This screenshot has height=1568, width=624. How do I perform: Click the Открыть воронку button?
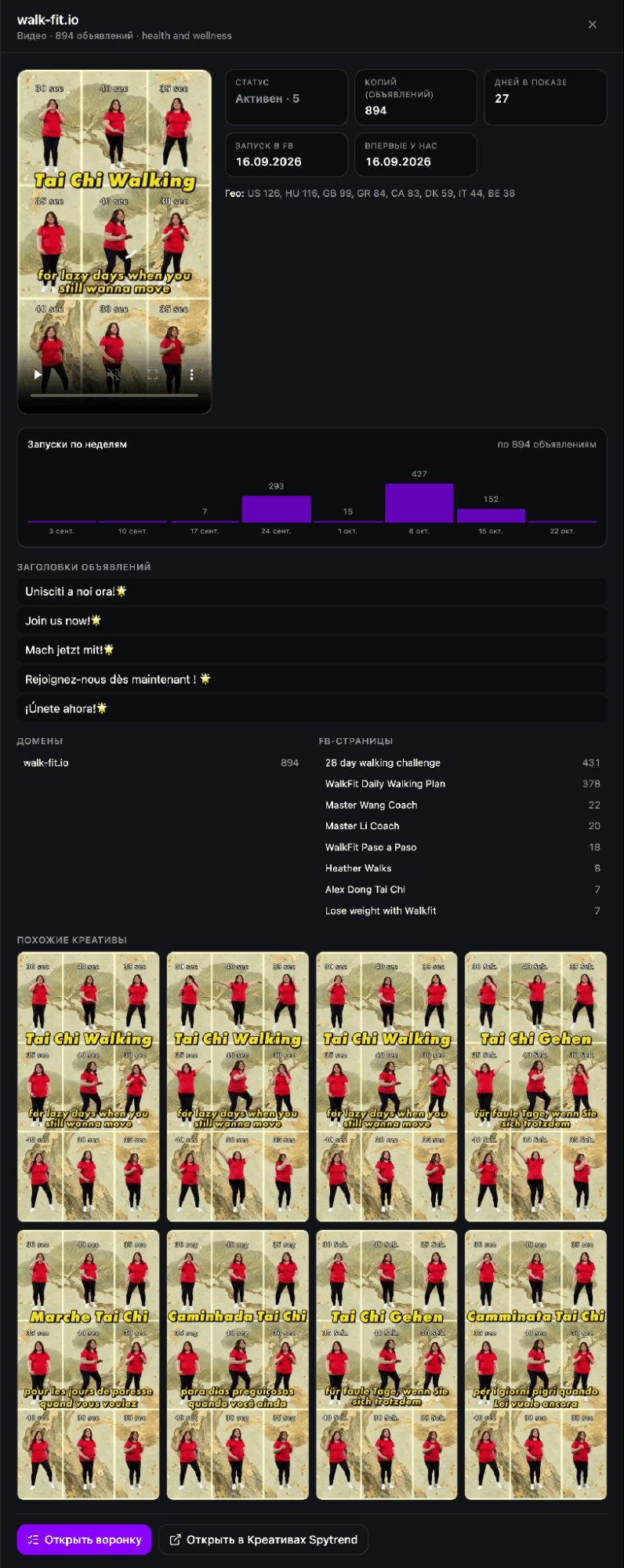85,1539
